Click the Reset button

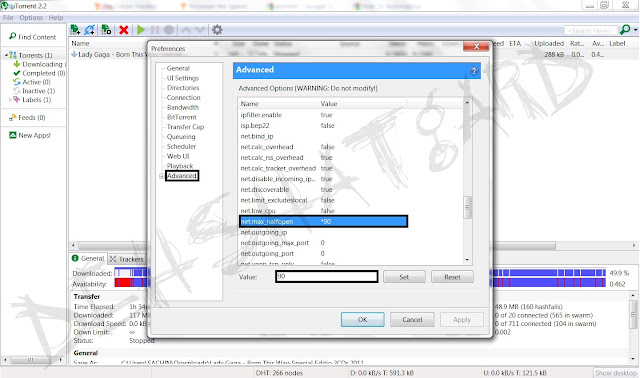(452, 277)
